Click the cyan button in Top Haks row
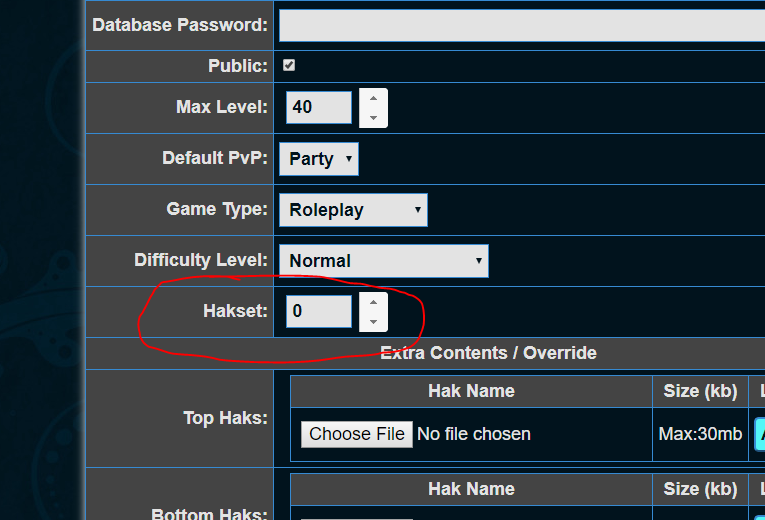Screen dimensions: 765x520 tap(760, 434)
